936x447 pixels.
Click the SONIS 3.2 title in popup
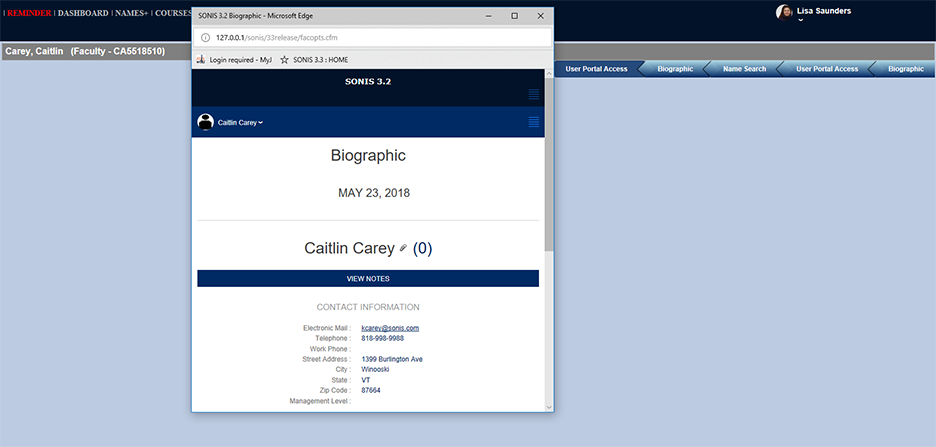[368, 82]
